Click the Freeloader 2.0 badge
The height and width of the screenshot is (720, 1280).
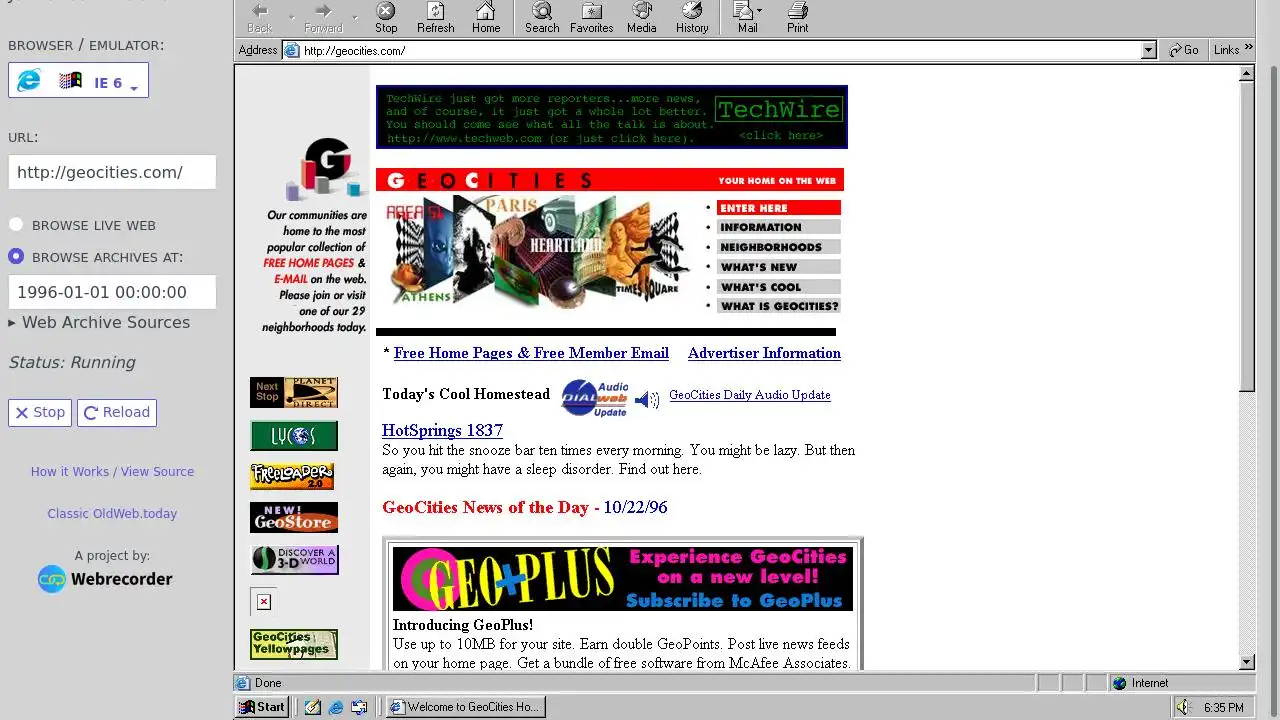pyautogui.click(x=292, y=476)
